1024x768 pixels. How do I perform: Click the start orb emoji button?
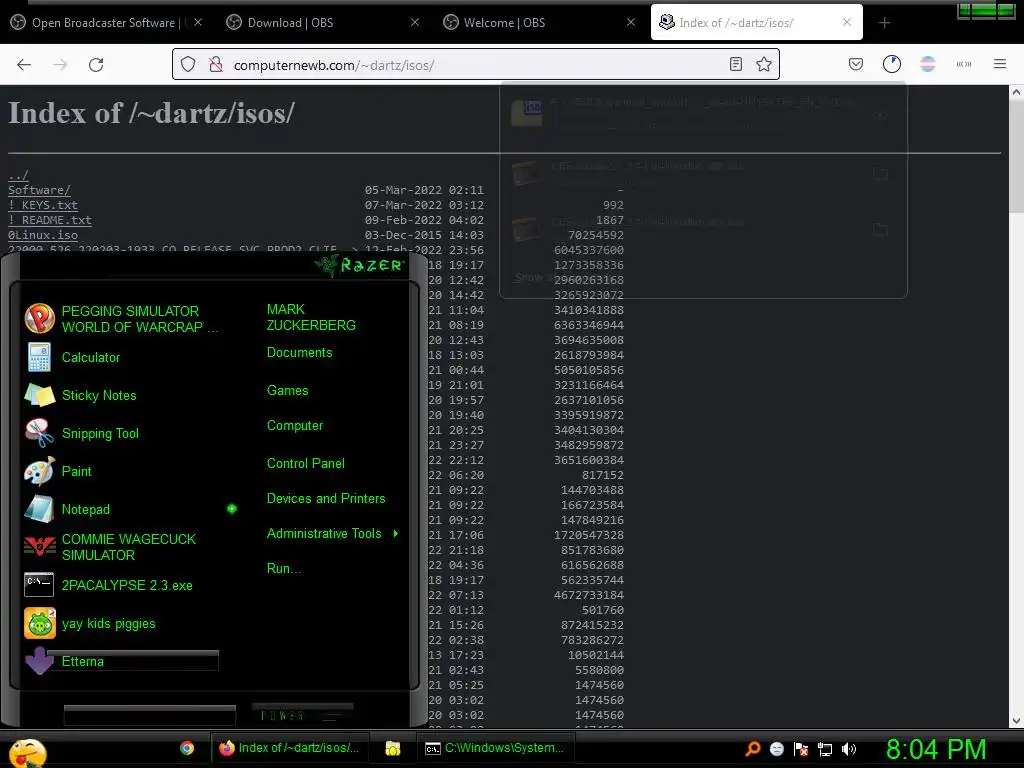coord(27,751)
